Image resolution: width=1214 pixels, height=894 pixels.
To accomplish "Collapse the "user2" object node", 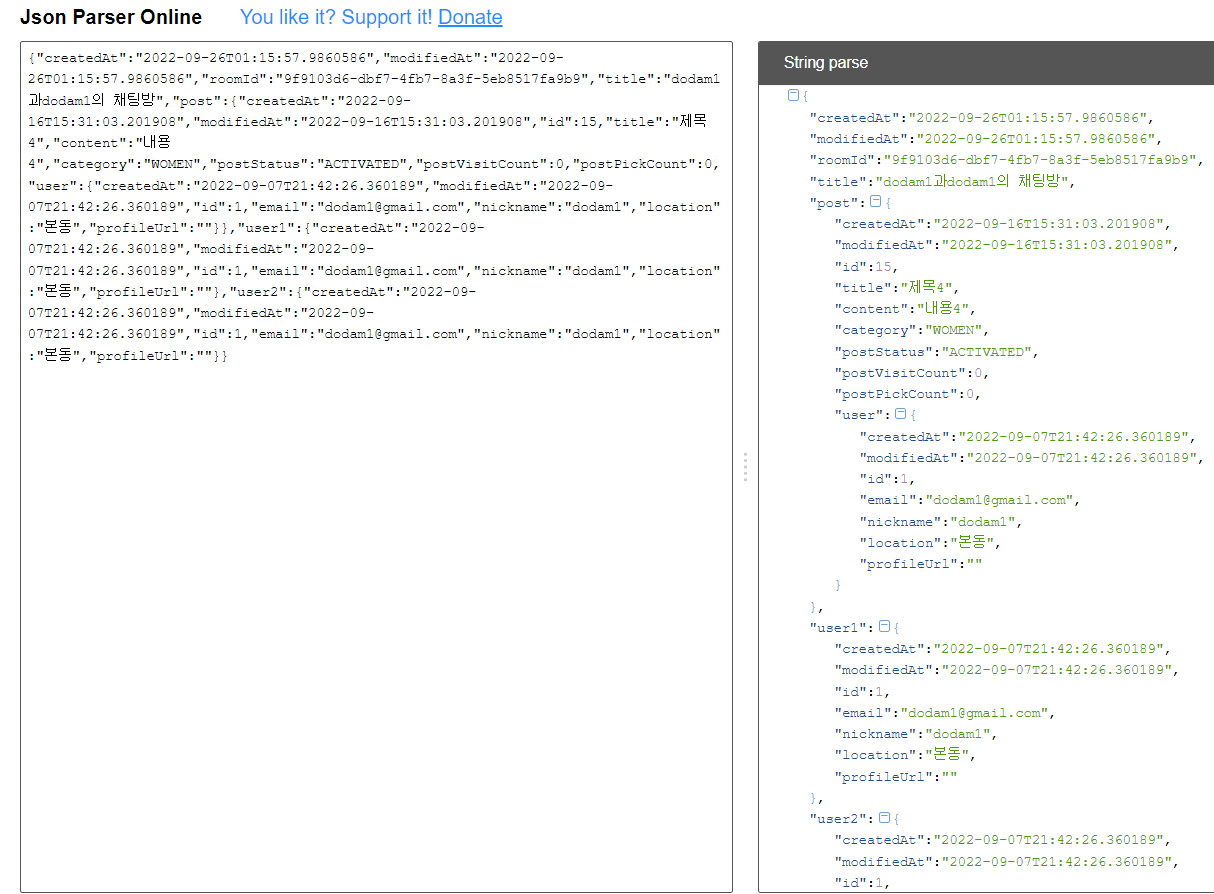I will point(884,818).
